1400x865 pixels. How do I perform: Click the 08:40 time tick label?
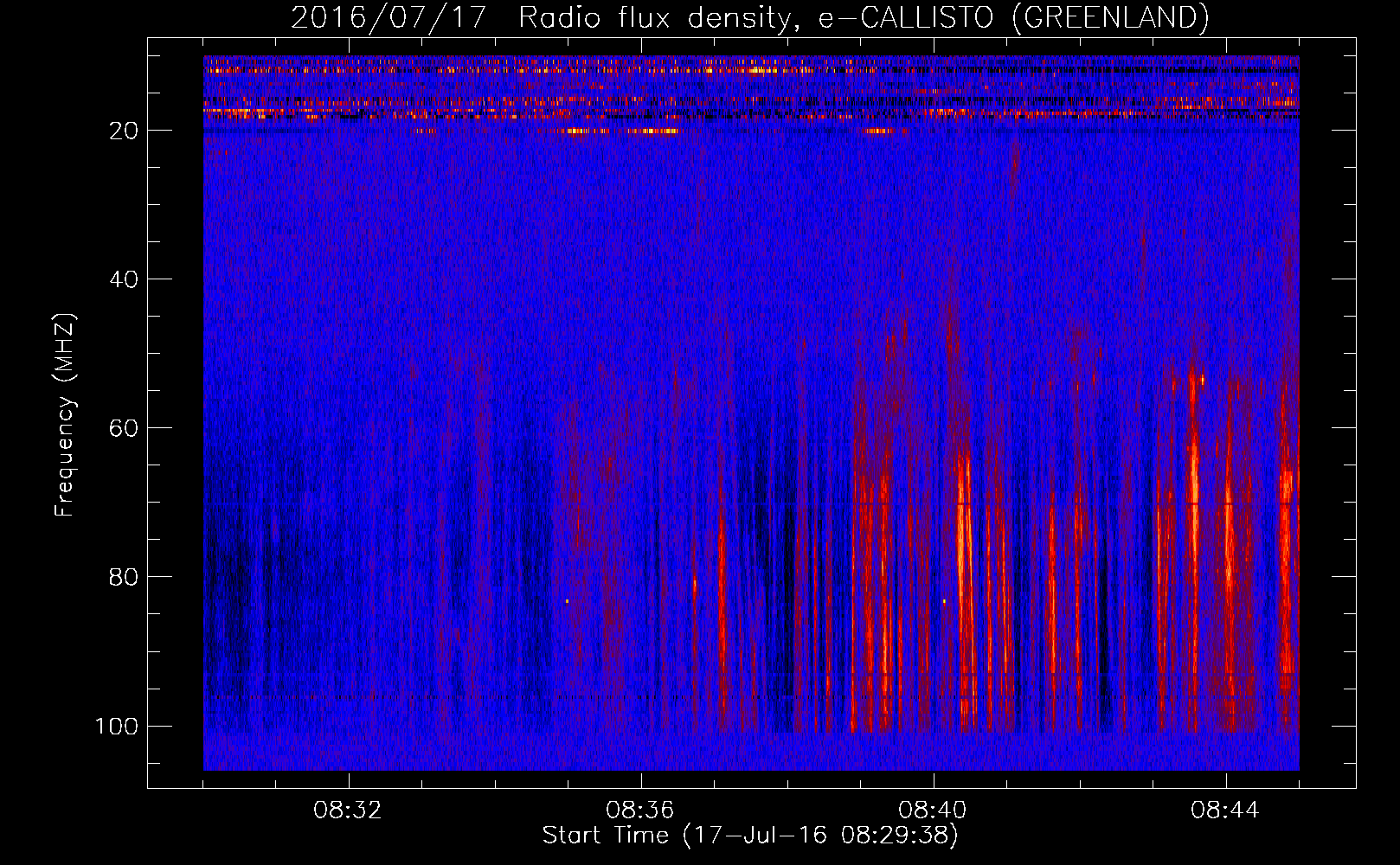pyautogui.click(x=933, y=811)
